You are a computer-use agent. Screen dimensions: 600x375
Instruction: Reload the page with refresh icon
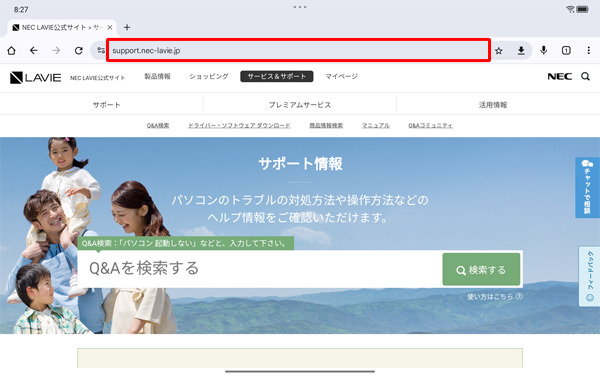[x=79, y=51]
